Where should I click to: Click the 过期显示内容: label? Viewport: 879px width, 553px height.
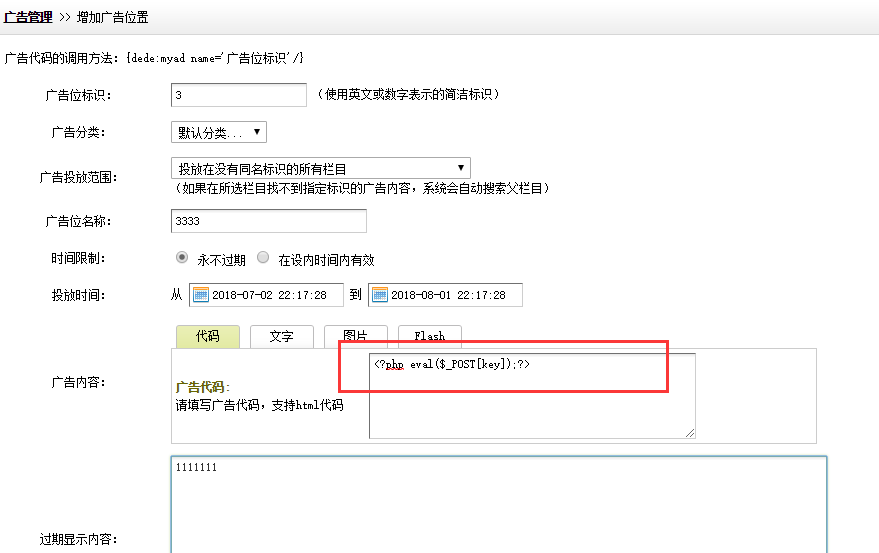pyautogui.click(x=78, y=540)
